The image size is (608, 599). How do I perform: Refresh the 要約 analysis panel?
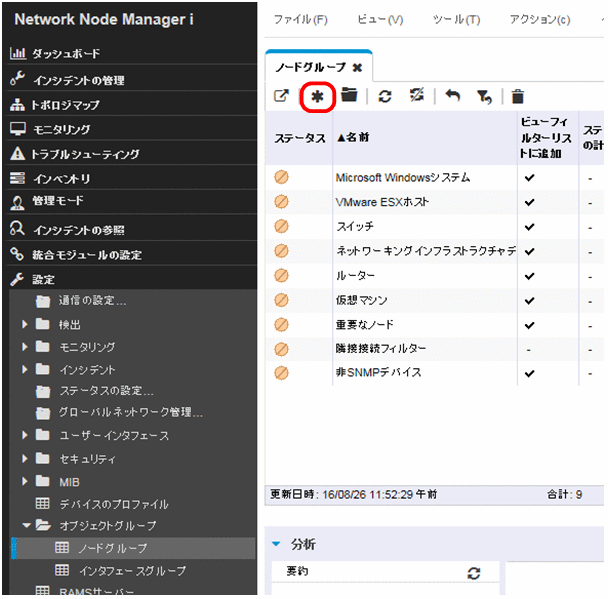coord(473,573)
